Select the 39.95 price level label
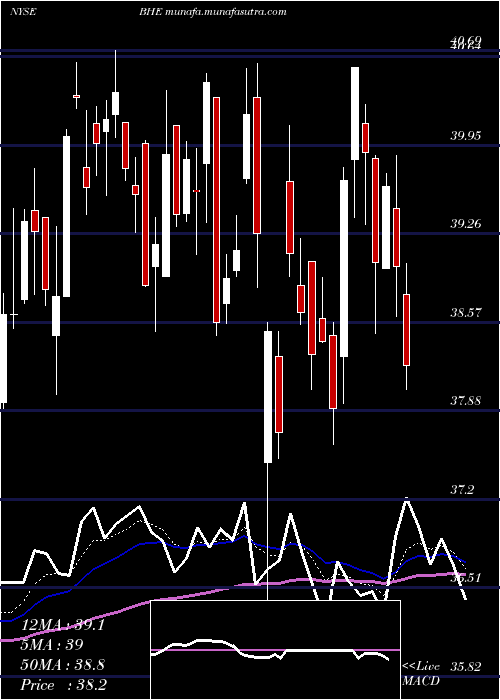Image resolution: width=500 pixels, height=700 pixels. click(466, 135)
